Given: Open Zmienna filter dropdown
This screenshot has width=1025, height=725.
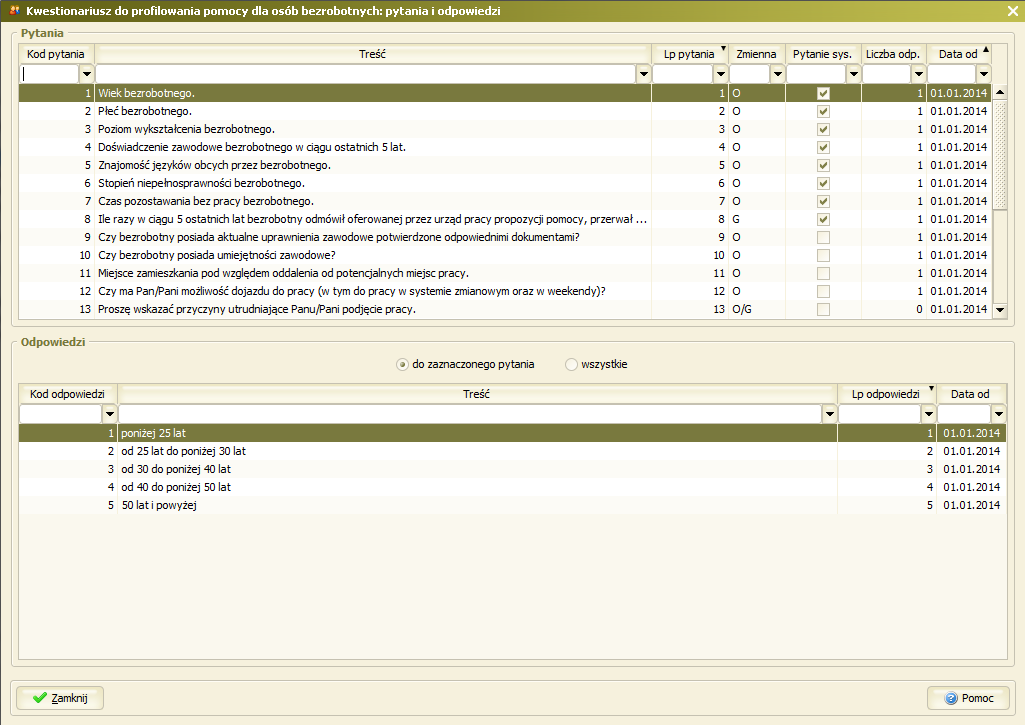Looking at the screenshot, I should pyautogui.click(x=777, y=74).
